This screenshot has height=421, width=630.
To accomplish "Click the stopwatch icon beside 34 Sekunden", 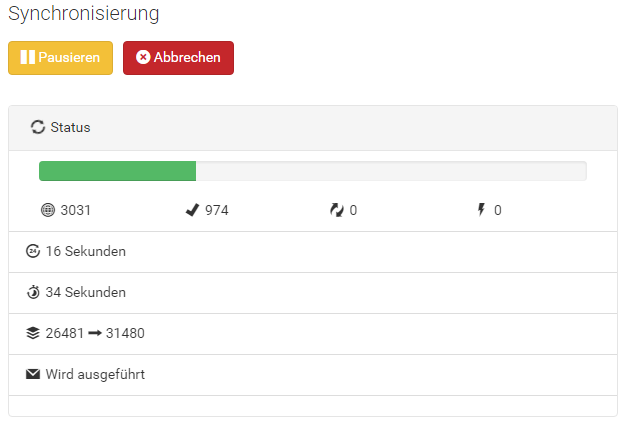I will tap(33, 292).
